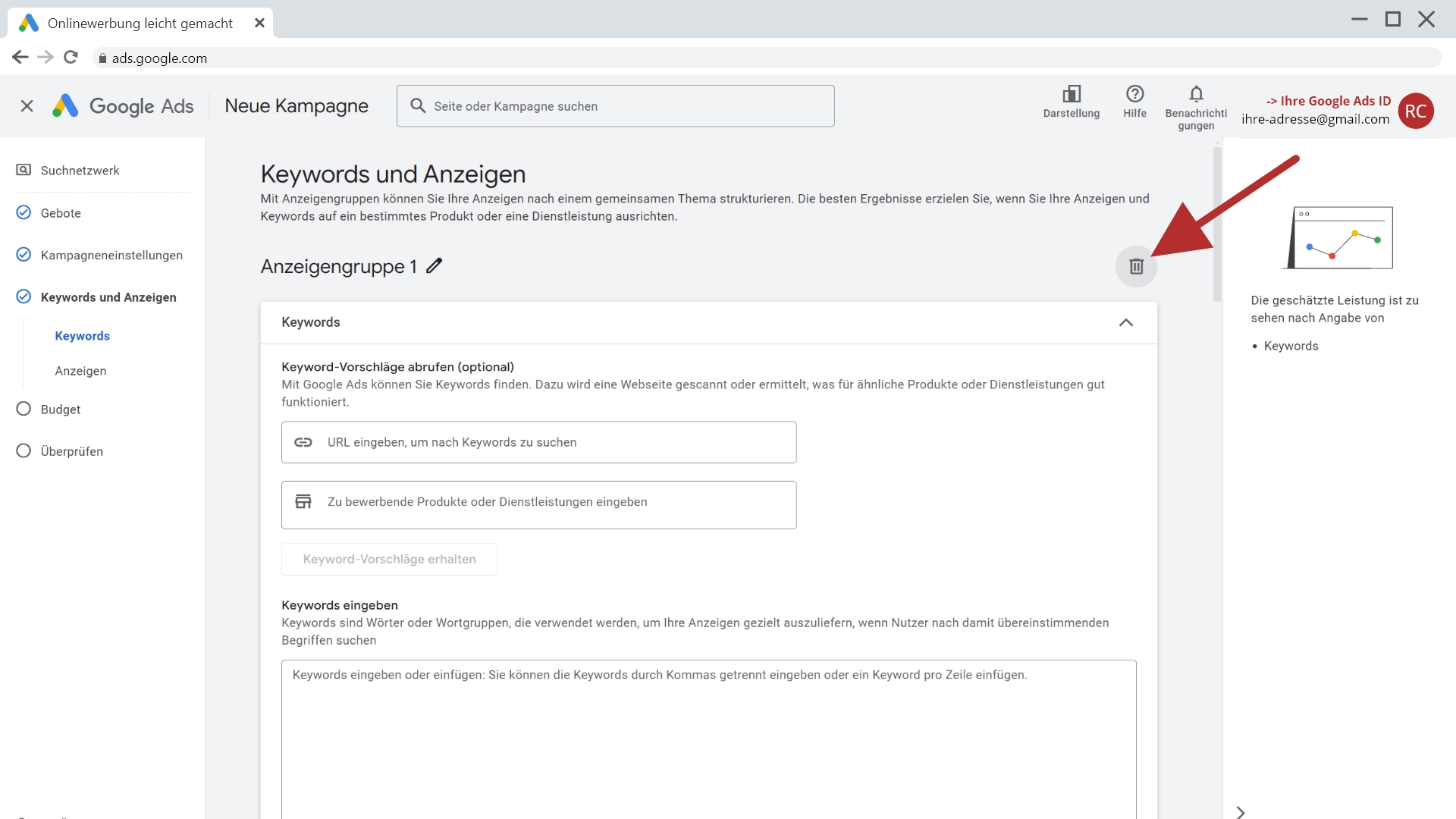This screenshot has width=1456, height=819.
Task: Select the Überprüfen step radio button
Action: (24, 450)
